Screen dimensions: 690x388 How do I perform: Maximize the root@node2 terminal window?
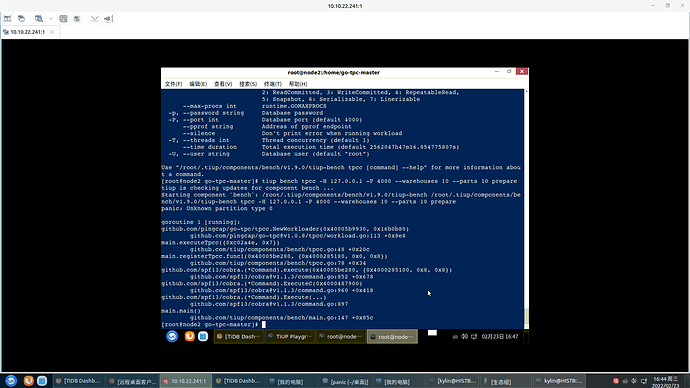click(x=509, y=71)
